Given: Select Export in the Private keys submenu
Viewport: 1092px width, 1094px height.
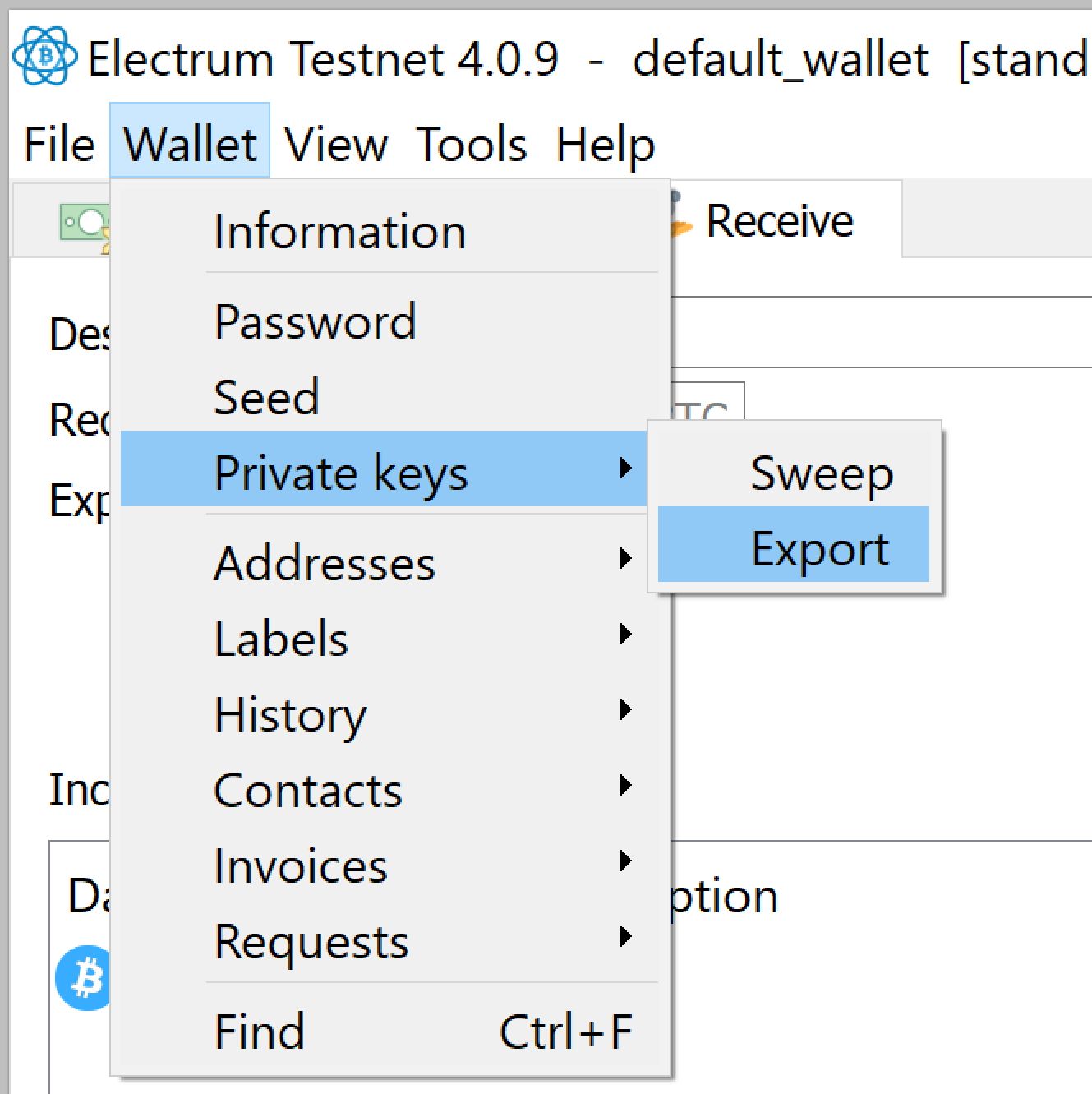Looking at the screenshot, I should [794, 545].
